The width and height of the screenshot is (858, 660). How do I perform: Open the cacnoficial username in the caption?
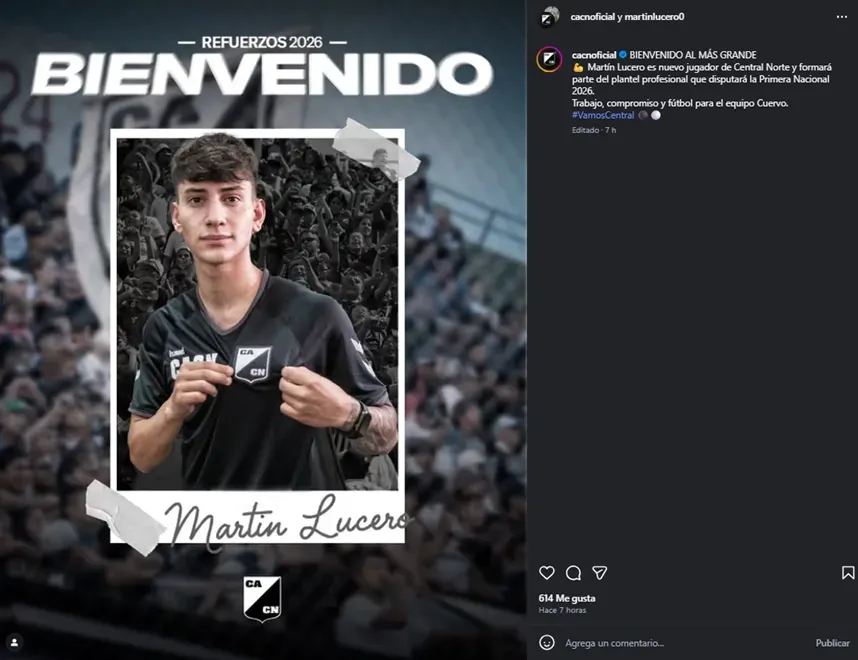point(594,55)
